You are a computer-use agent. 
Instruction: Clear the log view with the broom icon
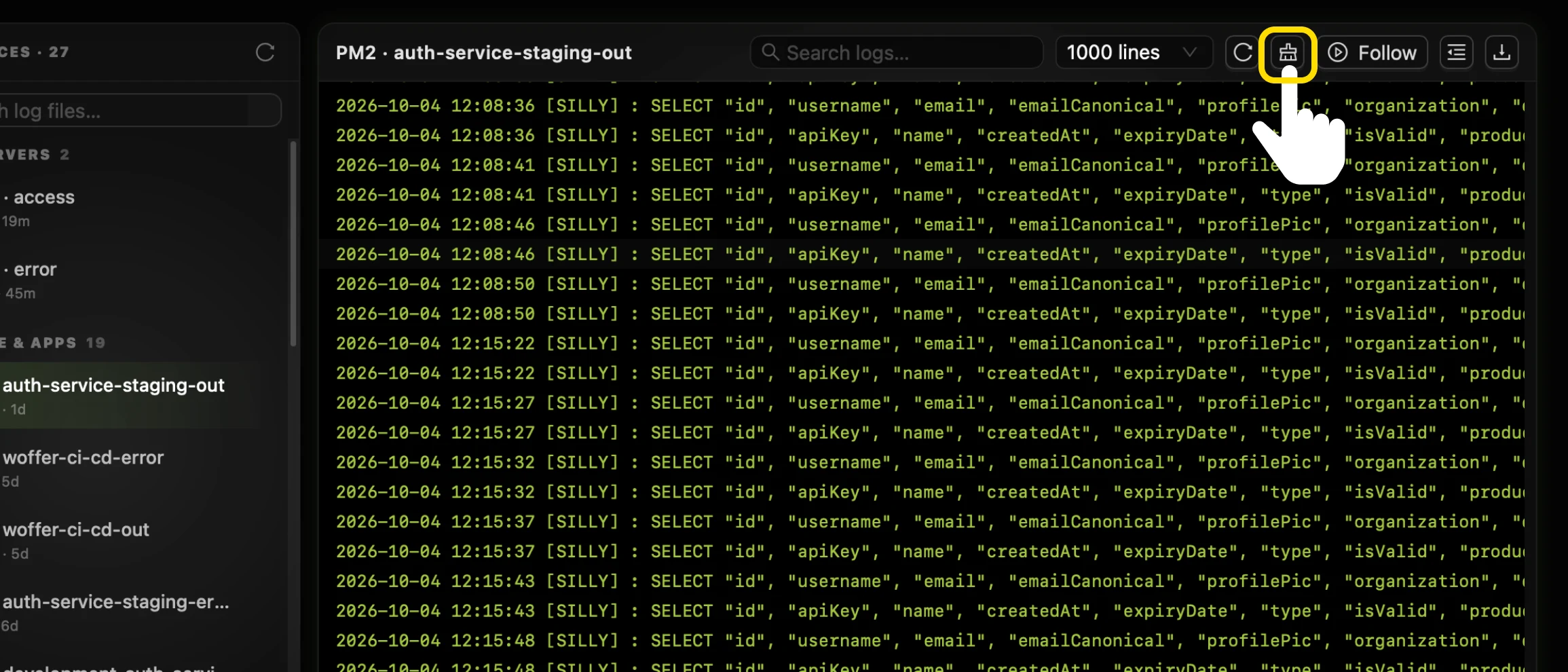point(1288,52)
